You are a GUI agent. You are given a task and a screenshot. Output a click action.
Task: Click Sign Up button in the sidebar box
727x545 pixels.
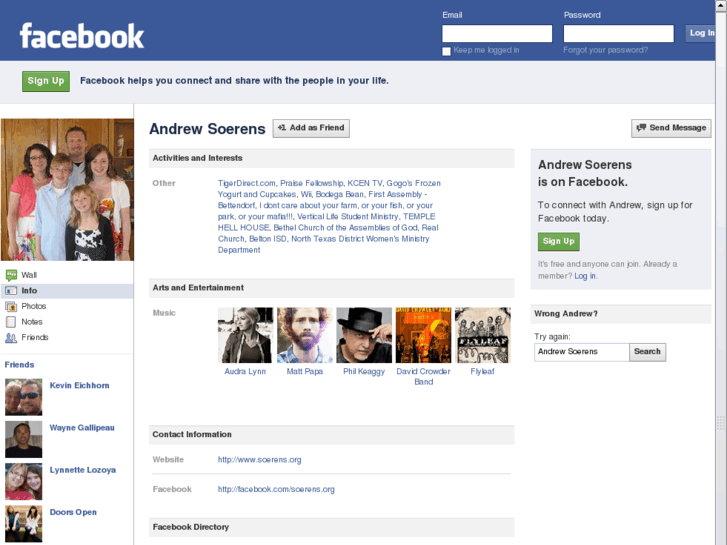tap(559, 241)
